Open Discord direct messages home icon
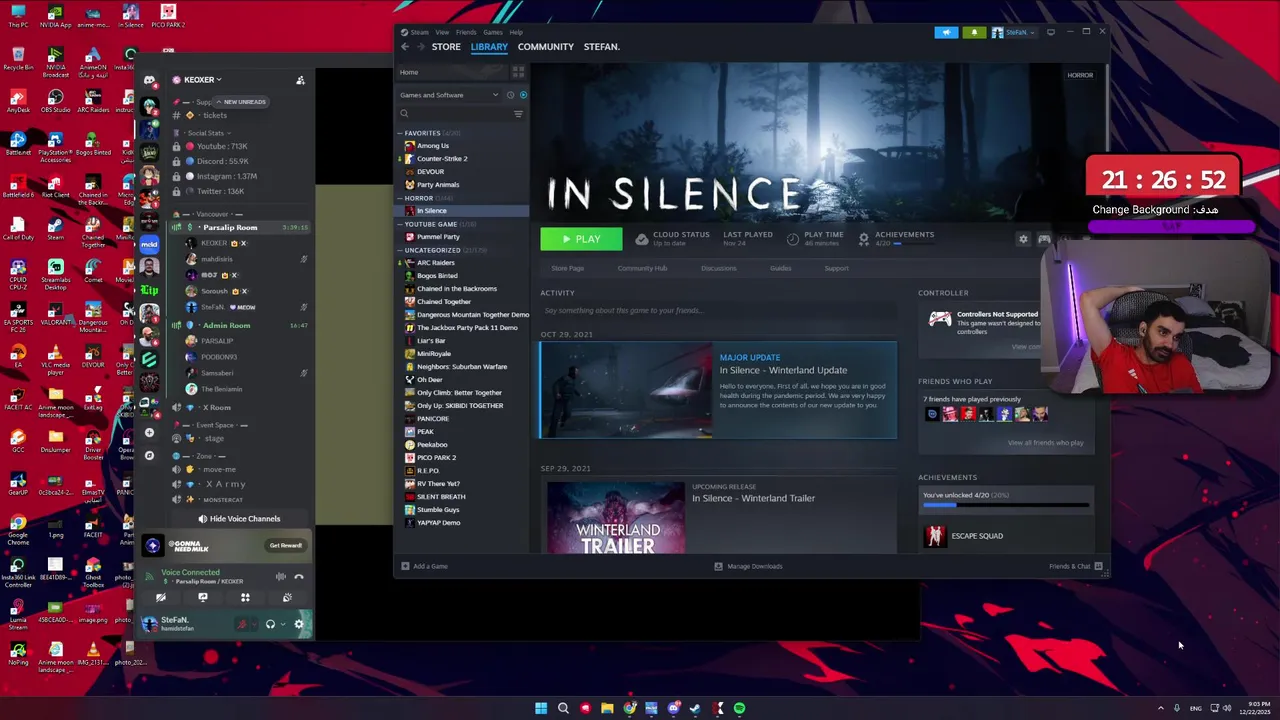 149,80
